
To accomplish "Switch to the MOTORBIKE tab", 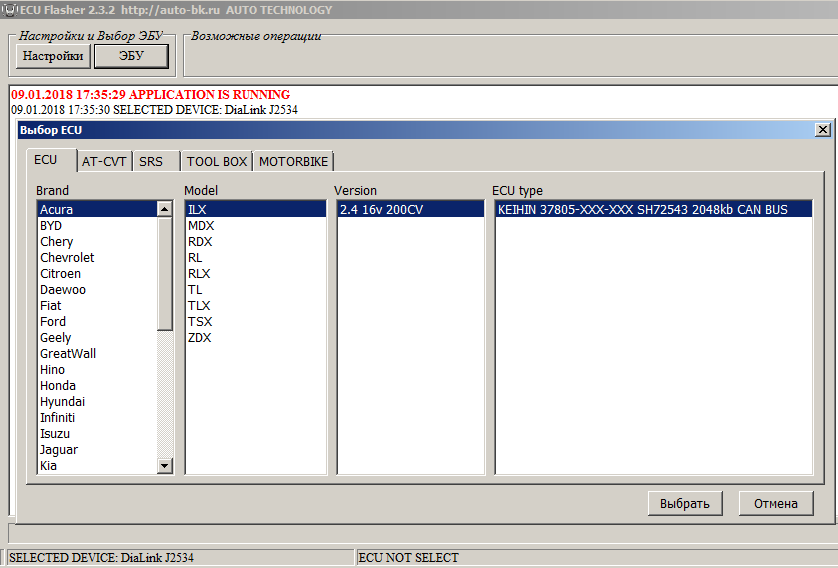I will (293, 161).
